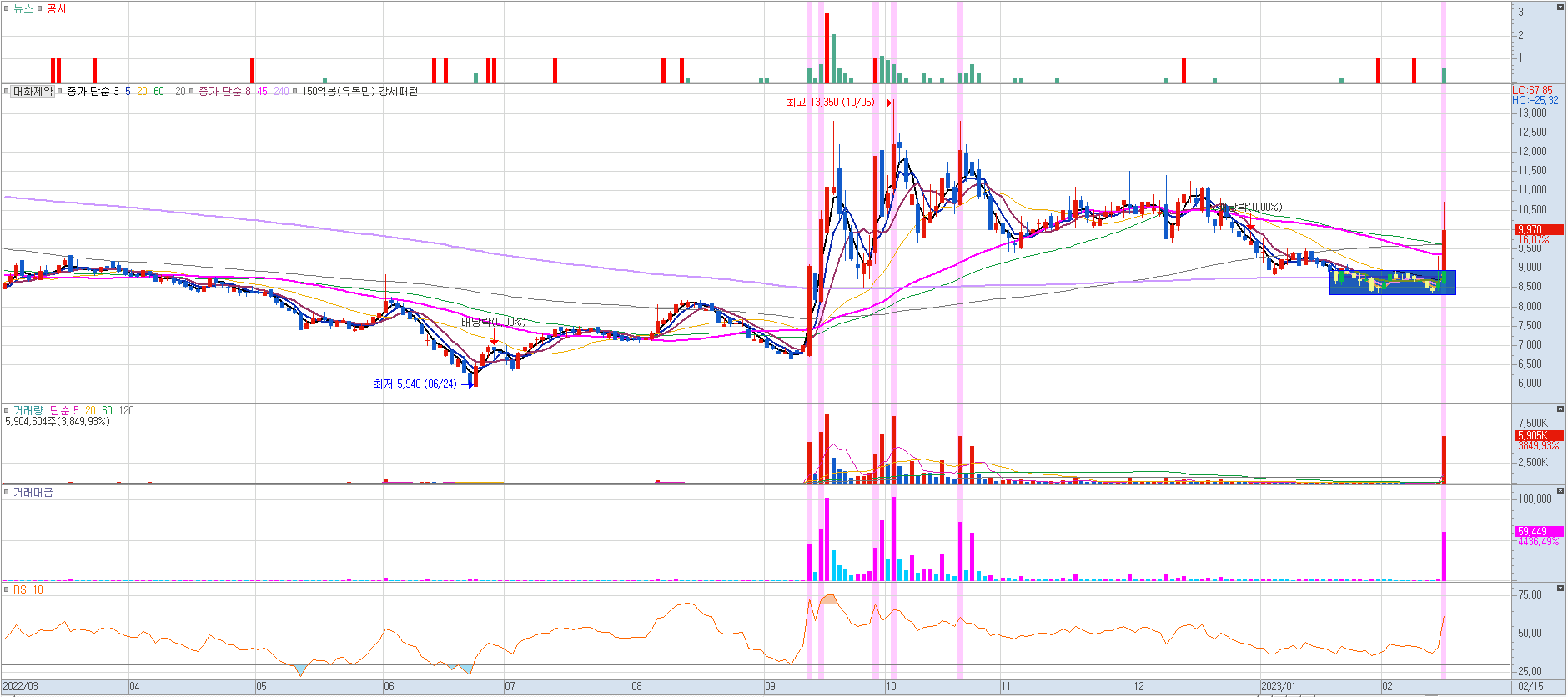Click the 거래대금 panel label
Viewport: 1568px width, 697px height.
[33, 492]
